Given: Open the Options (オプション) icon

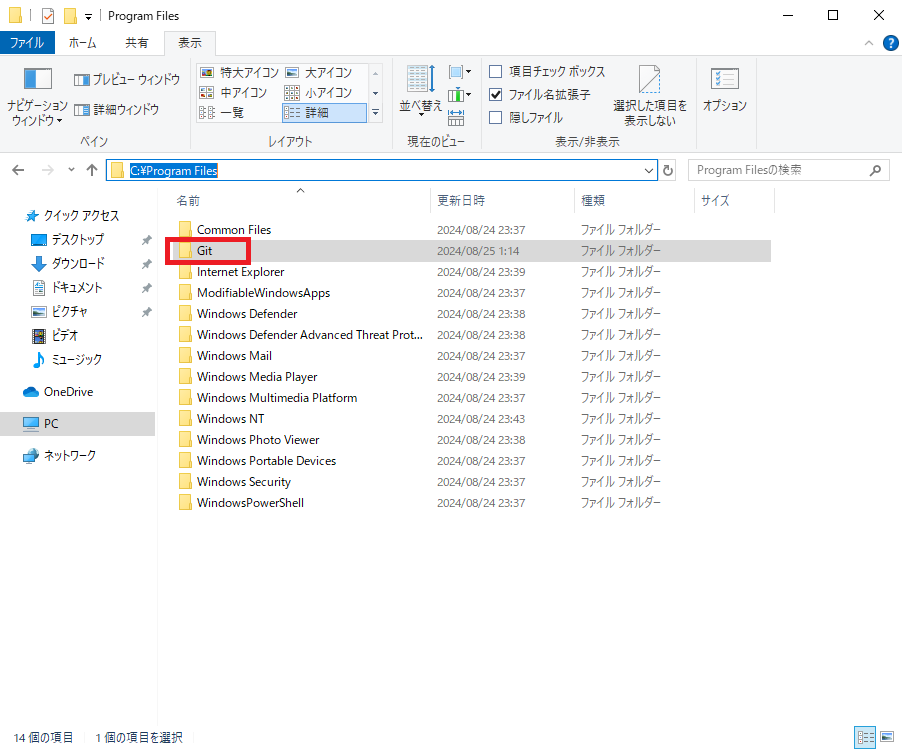Looking at the screenshot, I should [724, 82].
